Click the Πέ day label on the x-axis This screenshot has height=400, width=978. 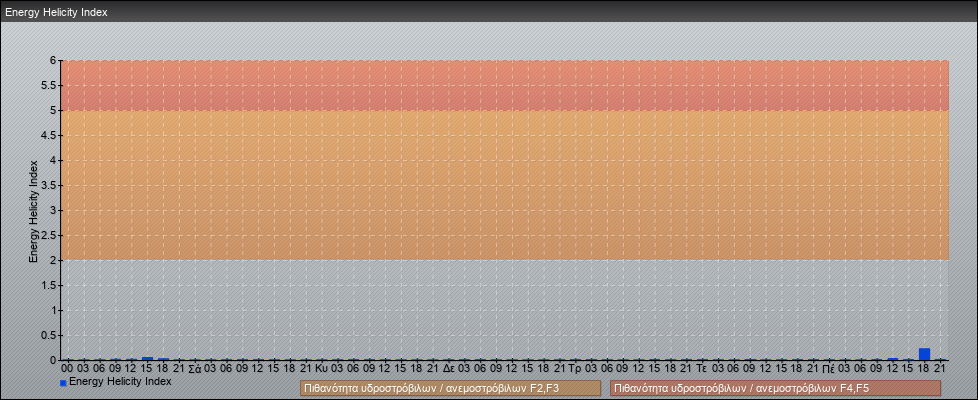(x=829, y=369)
